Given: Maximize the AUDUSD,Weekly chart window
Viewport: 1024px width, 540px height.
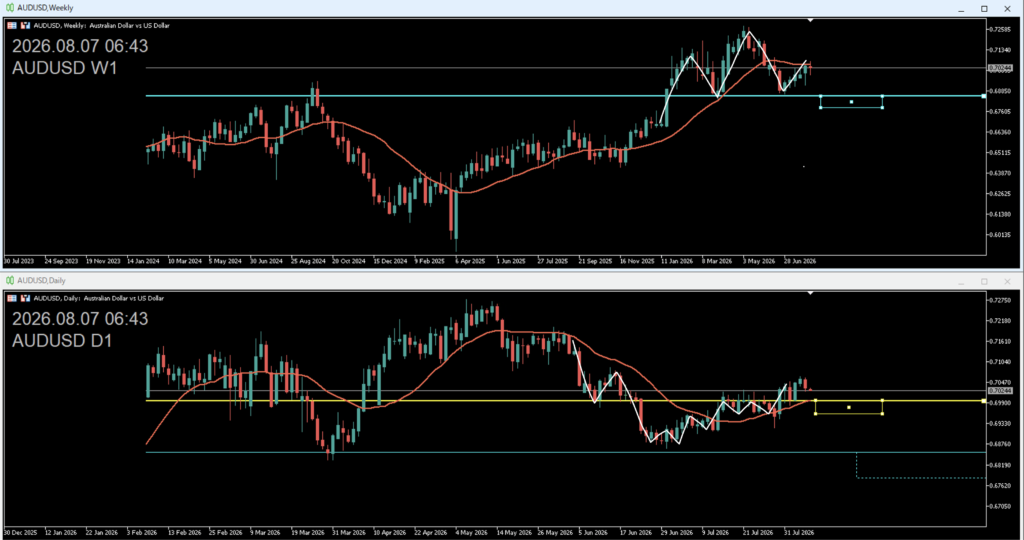Looking at the screenshot, I should coord(984,8).
